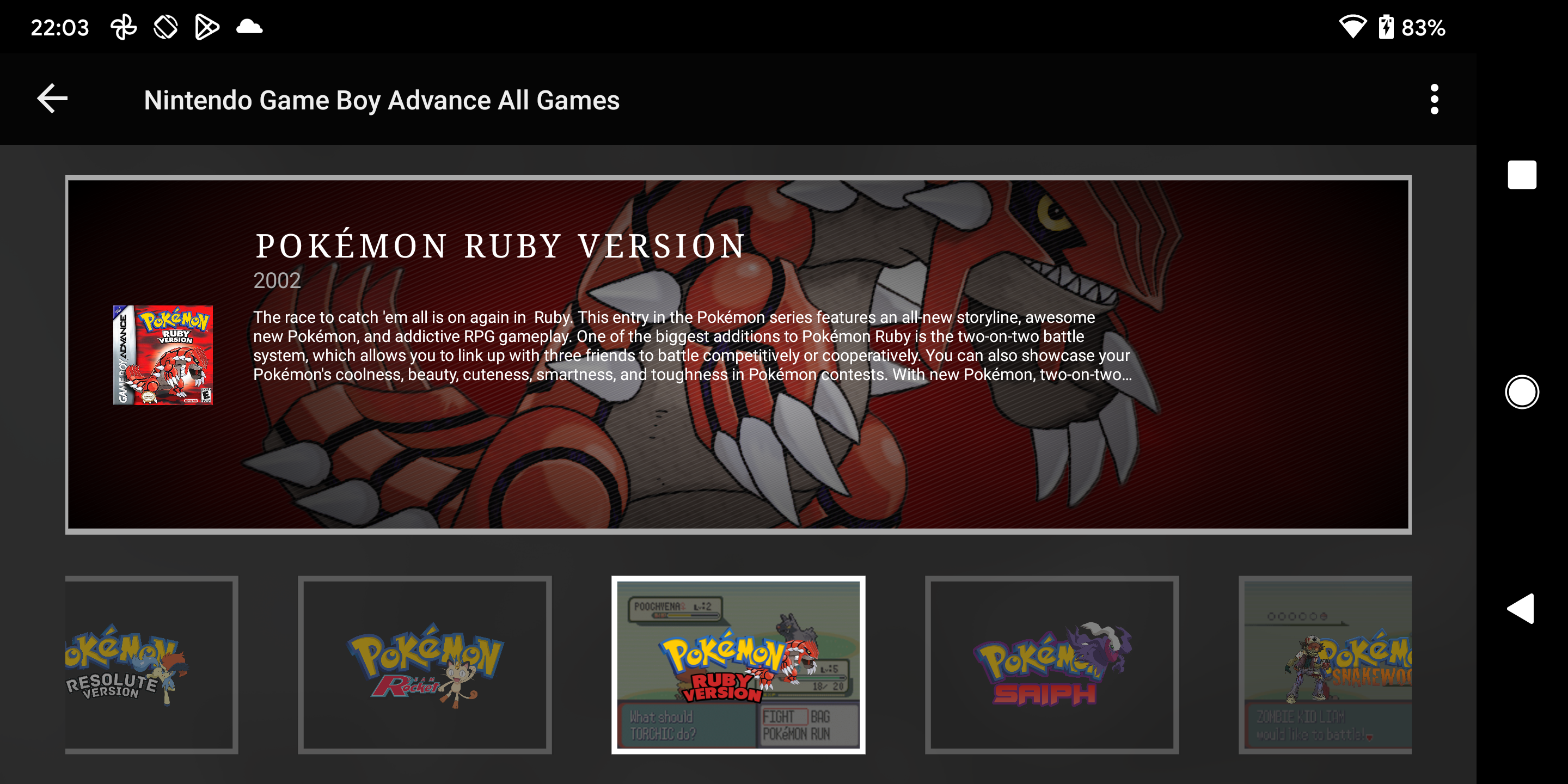Tap the Play Store notification icon
This screenshot has width=1568, height=784.
[207, 27]
